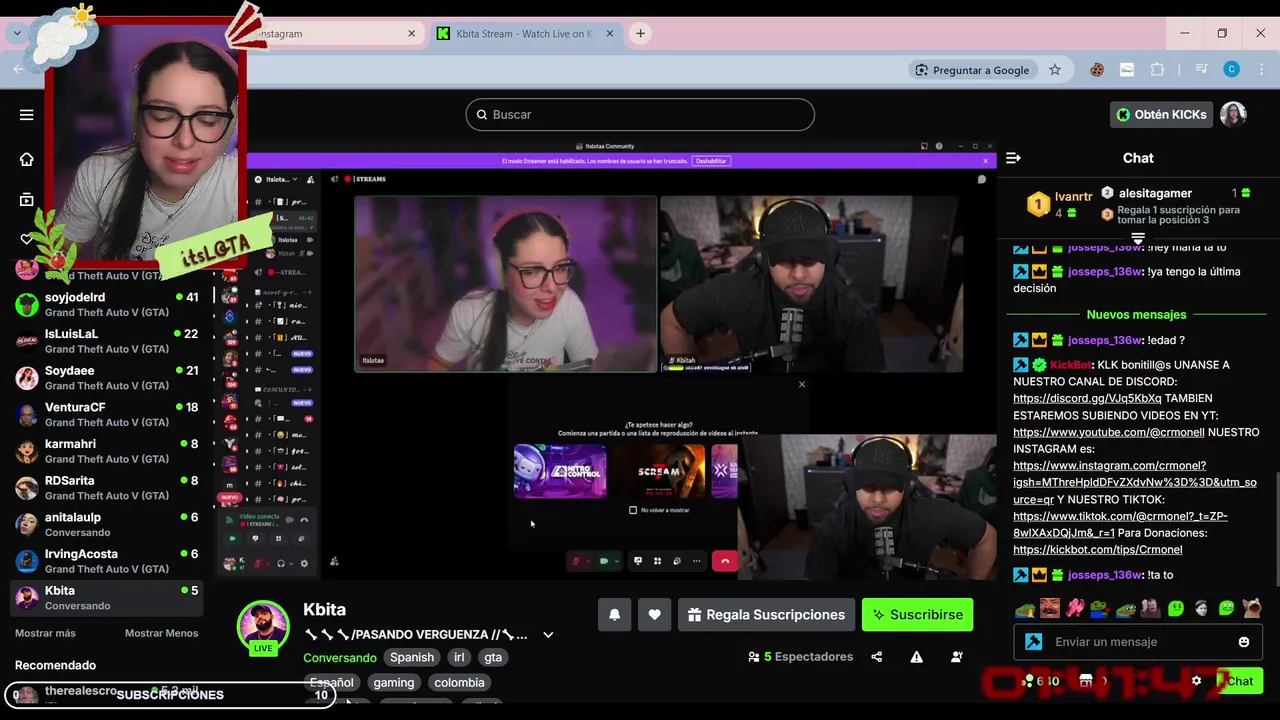This screenshot has height=720, width=1280.
Task: Toggle follow heart button for Kbita
Action: pos(654,615)
